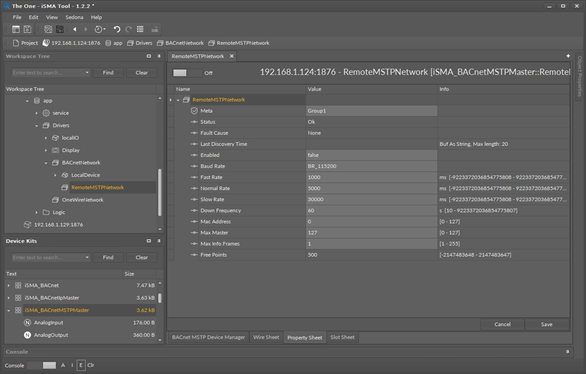The width and height of the screenshot is (586, 374).
Task: Click Project in the breadcrumb bar
Action: click(25, 43)
